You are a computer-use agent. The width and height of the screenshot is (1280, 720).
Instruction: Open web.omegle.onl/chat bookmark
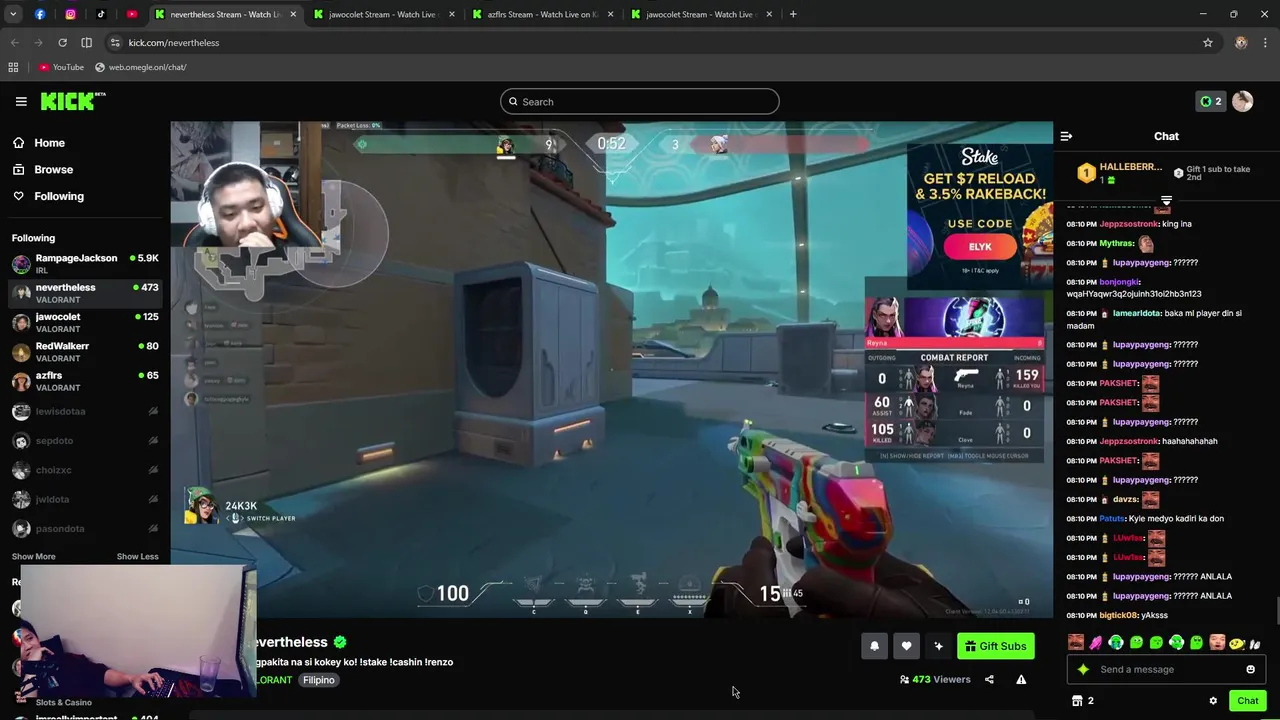[x=140, y=67]
